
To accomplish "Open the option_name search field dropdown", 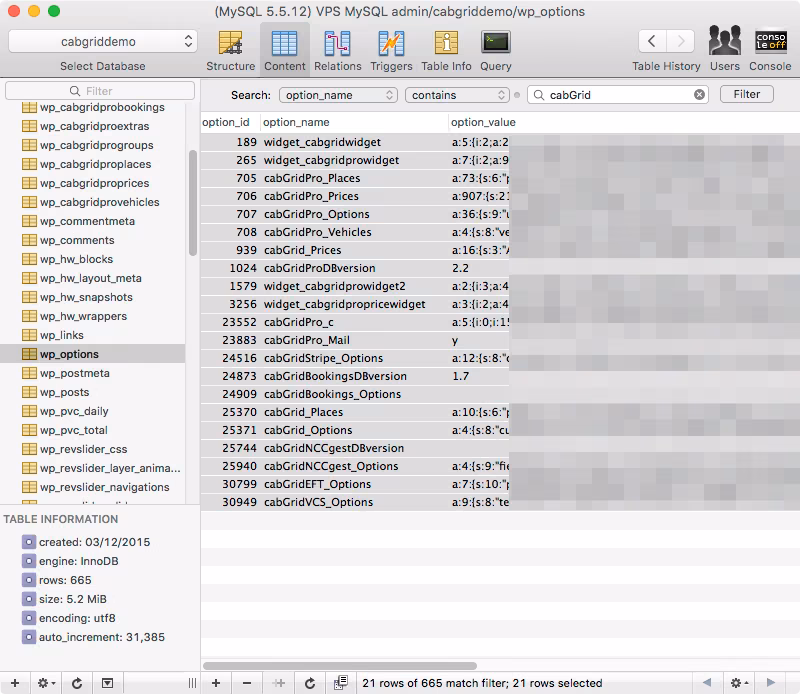I will (x=338, y=95).
